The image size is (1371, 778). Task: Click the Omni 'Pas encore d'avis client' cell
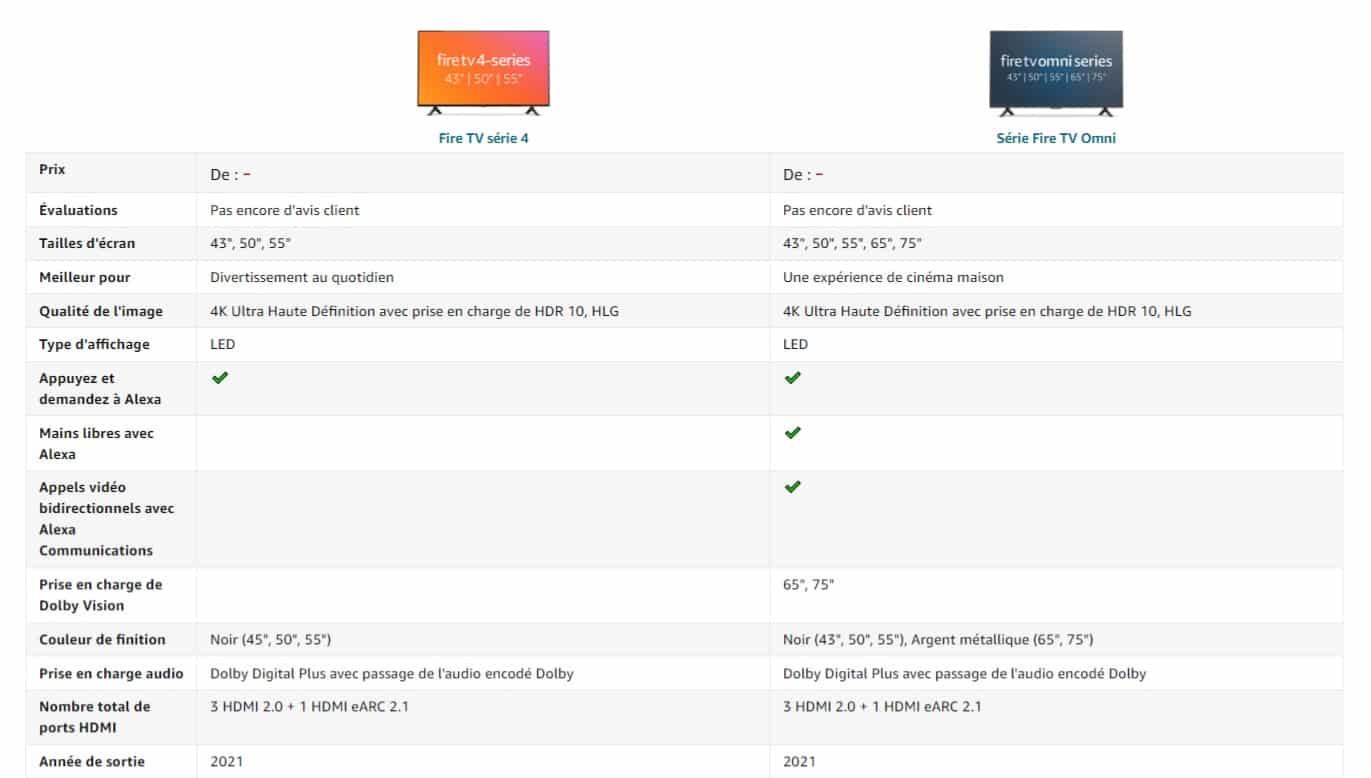click(x=858, y=210)
